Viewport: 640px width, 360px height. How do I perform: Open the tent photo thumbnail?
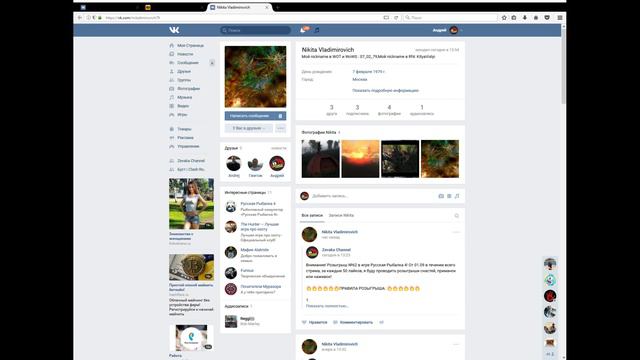pyautogui.click(x=320, y=159)
